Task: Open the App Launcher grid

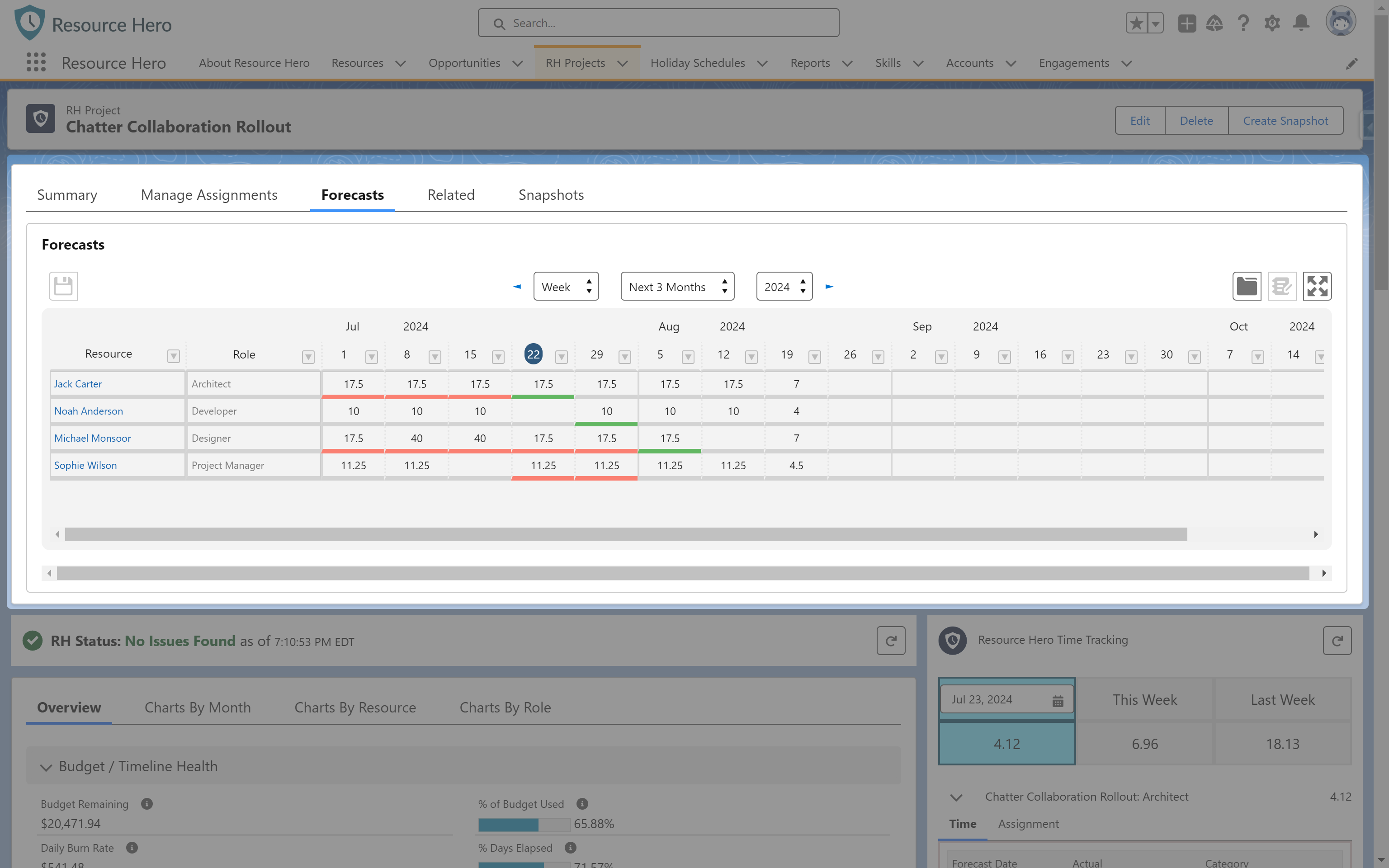Action: point(36,62)
